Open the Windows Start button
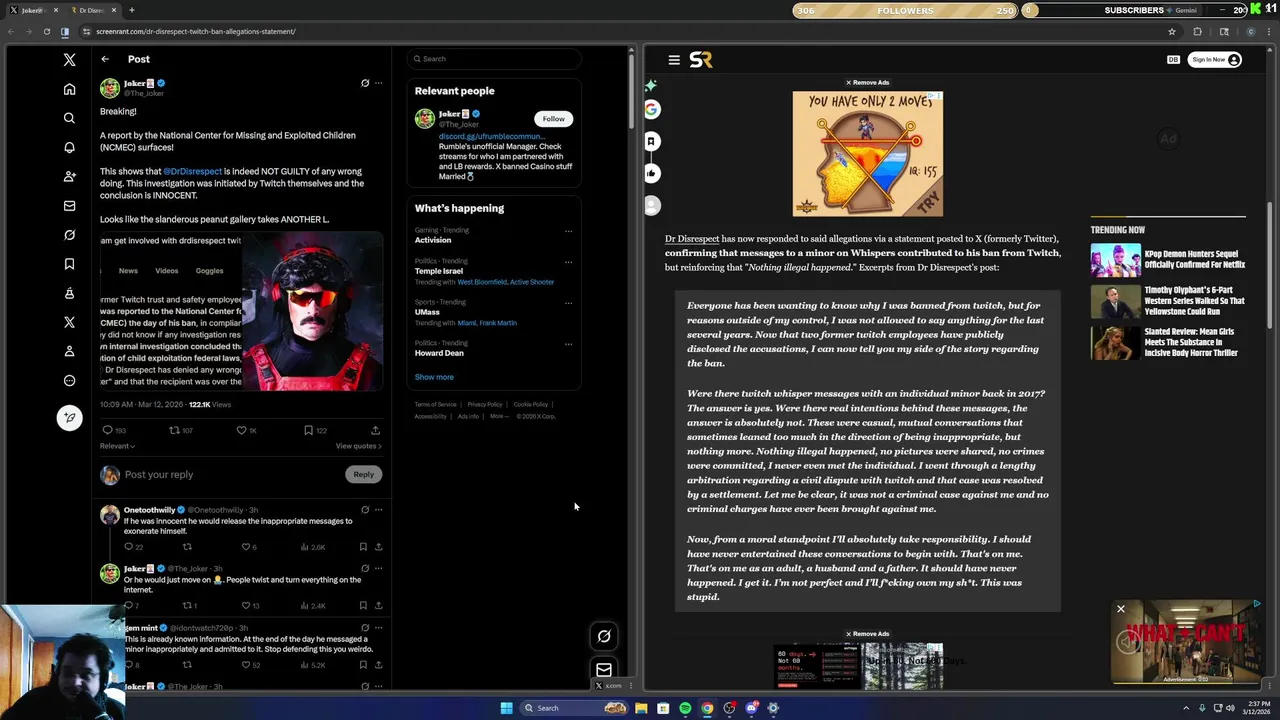This screenshot has width=1280, height=720. tap(507, 708)
